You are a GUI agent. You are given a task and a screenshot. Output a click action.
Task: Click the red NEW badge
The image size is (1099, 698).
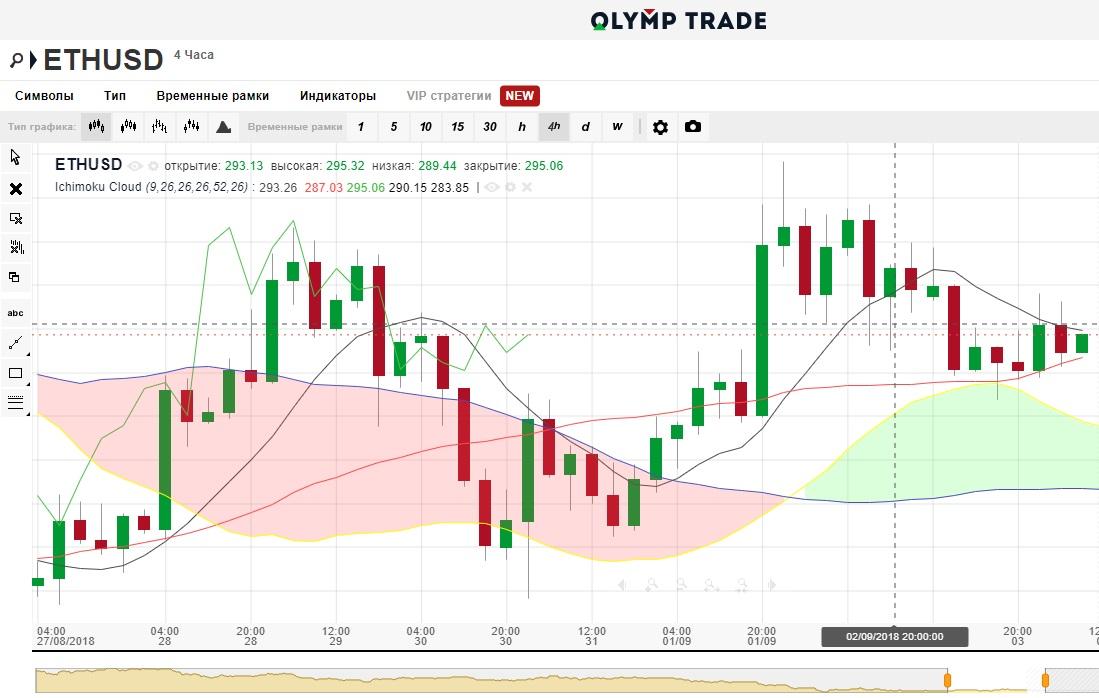coord(519,96)
